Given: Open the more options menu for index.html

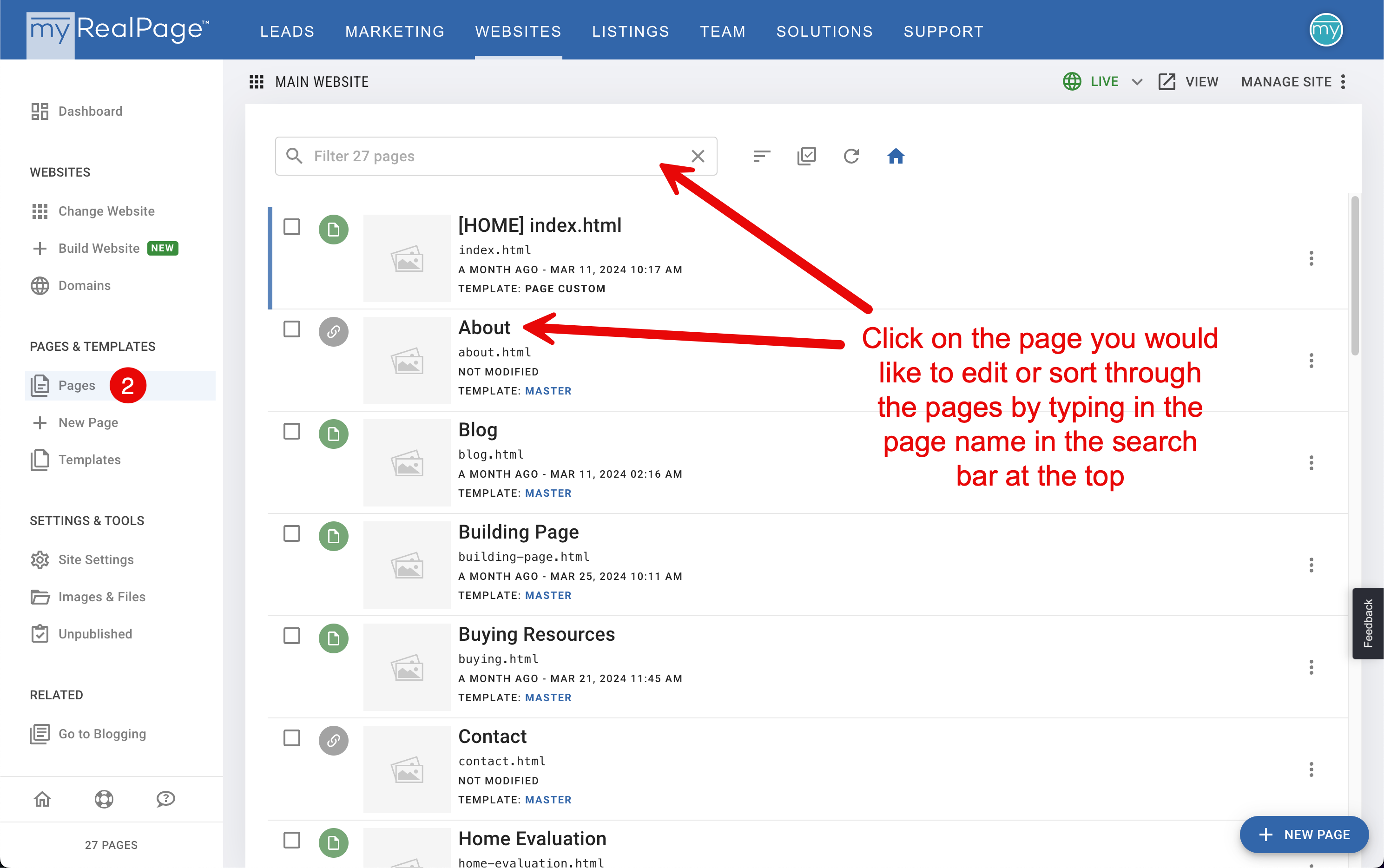Looking at the screenshot, I should pos(1311,258).
